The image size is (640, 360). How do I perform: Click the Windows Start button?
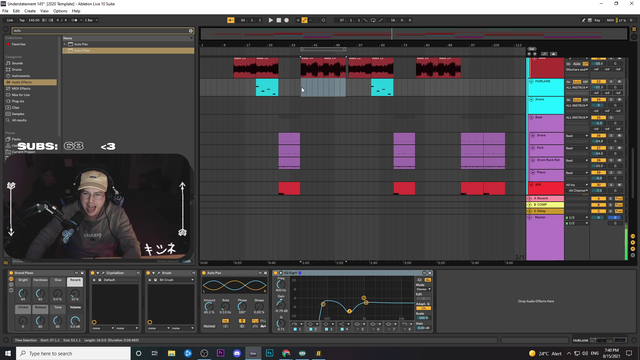(8, 353)
